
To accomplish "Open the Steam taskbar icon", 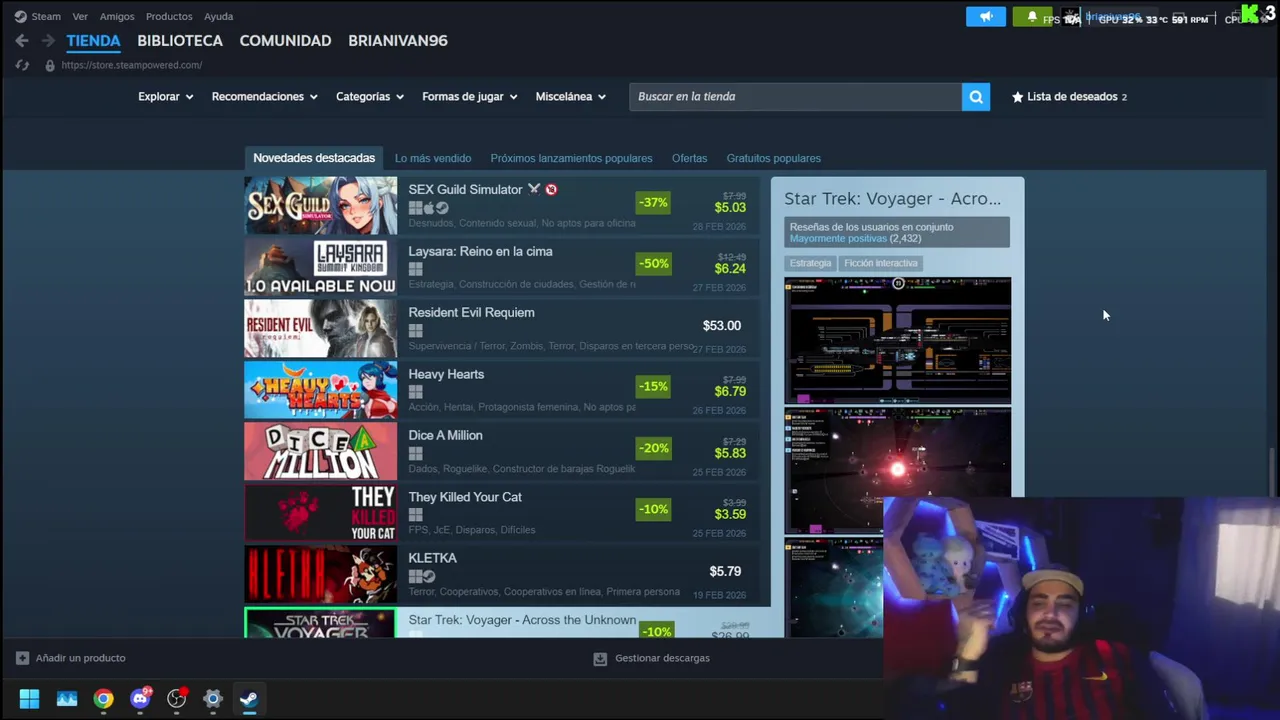I will click(x=249, y=699).
